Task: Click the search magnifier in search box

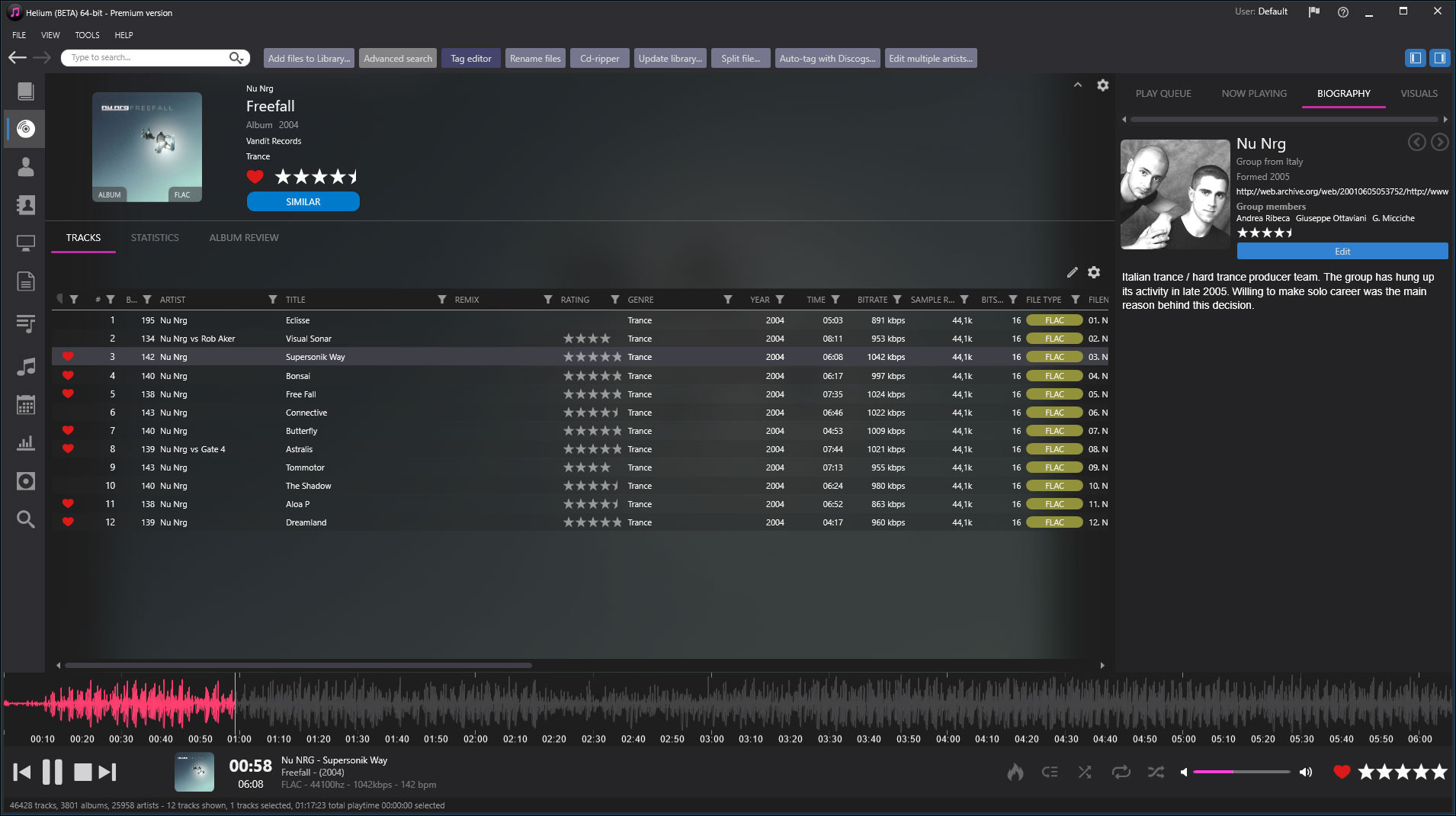Action: (236, 58)
